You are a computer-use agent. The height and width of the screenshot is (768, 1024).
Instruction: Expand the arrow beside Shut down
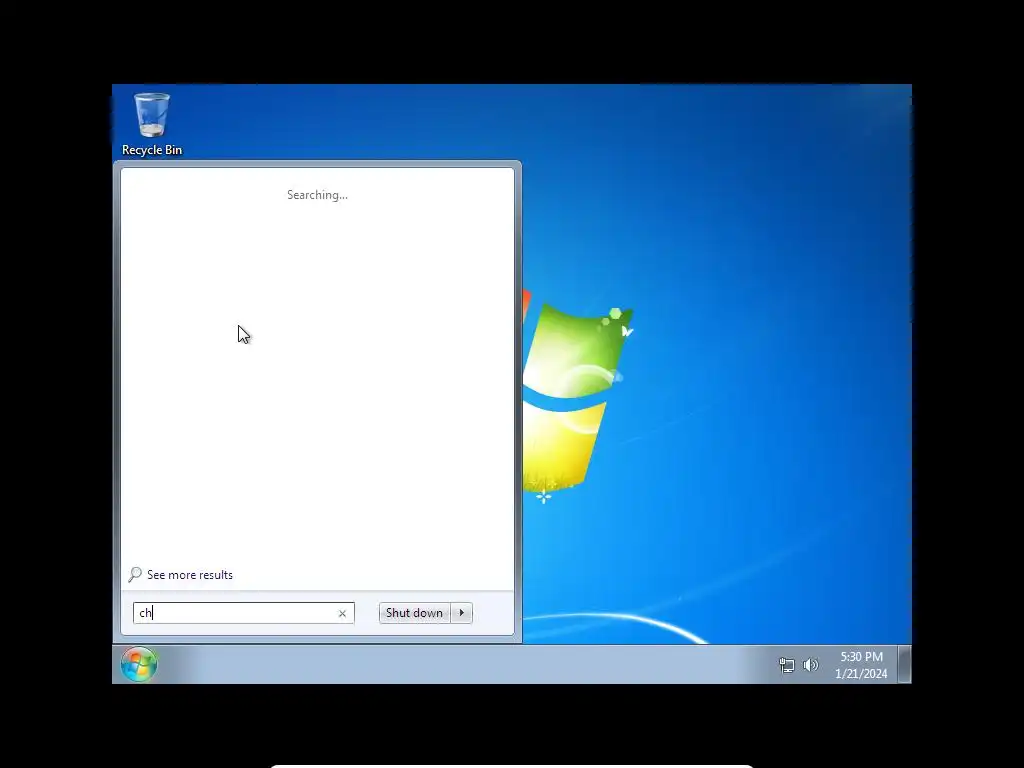(x=462, y=613)
